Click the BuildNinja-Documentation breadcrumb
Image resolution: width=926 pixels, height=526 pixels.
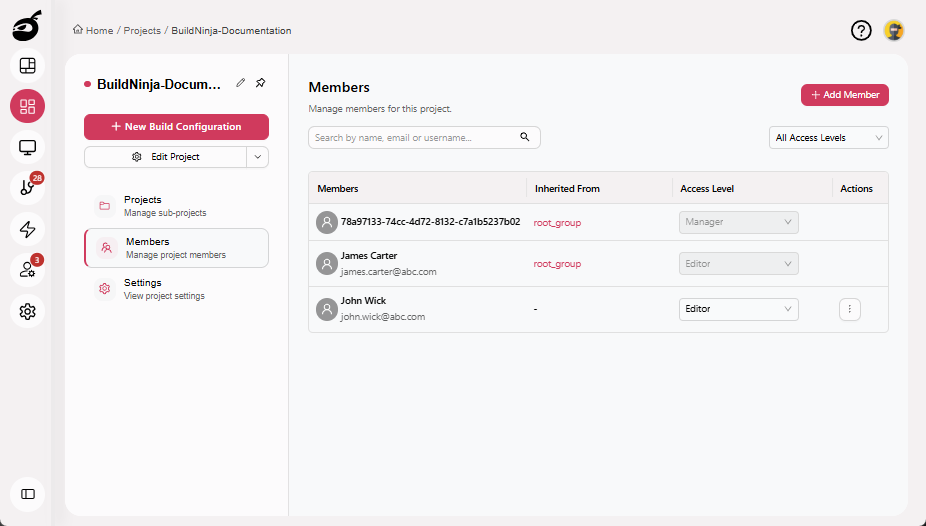(231, 31)
